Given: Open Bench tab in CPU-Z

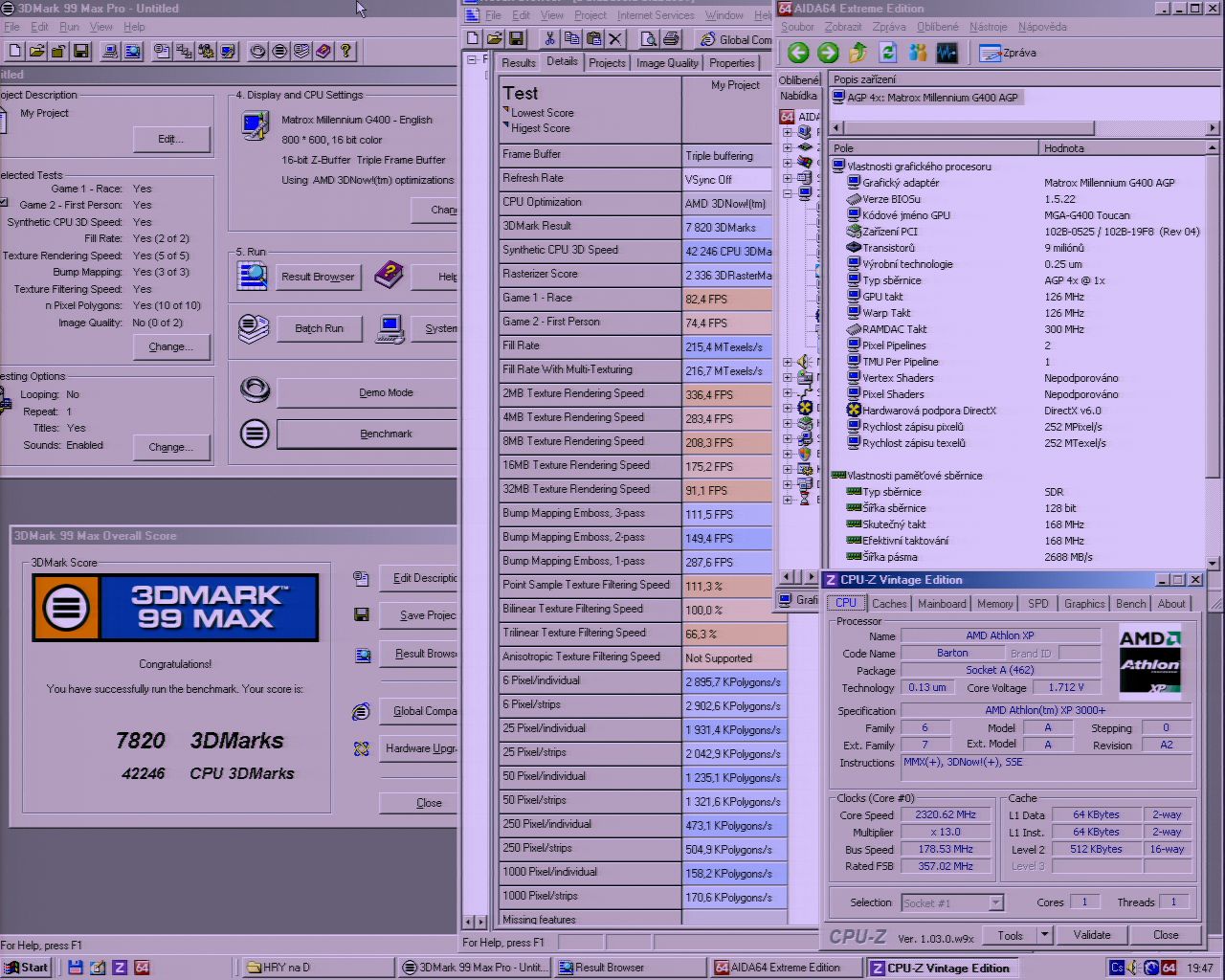Looking at the screenshot, I should pyautogui.click(x=1131, y=604).
